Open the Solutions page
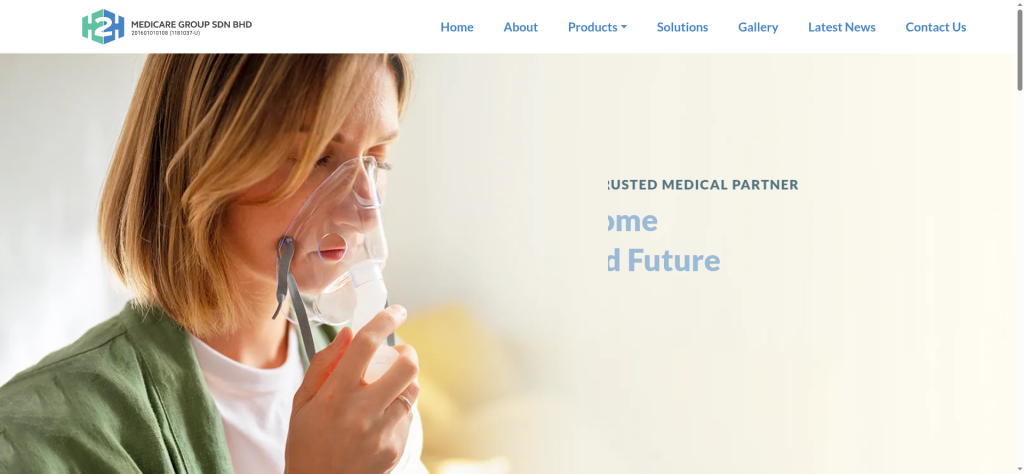This screenshot has height=474, width=1024. click(682, 27)
